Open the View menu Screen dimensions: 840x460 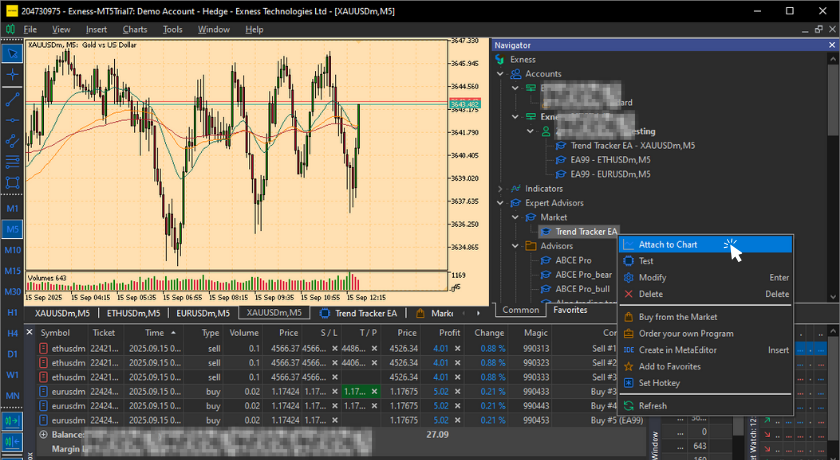click(x=61, y=29)
